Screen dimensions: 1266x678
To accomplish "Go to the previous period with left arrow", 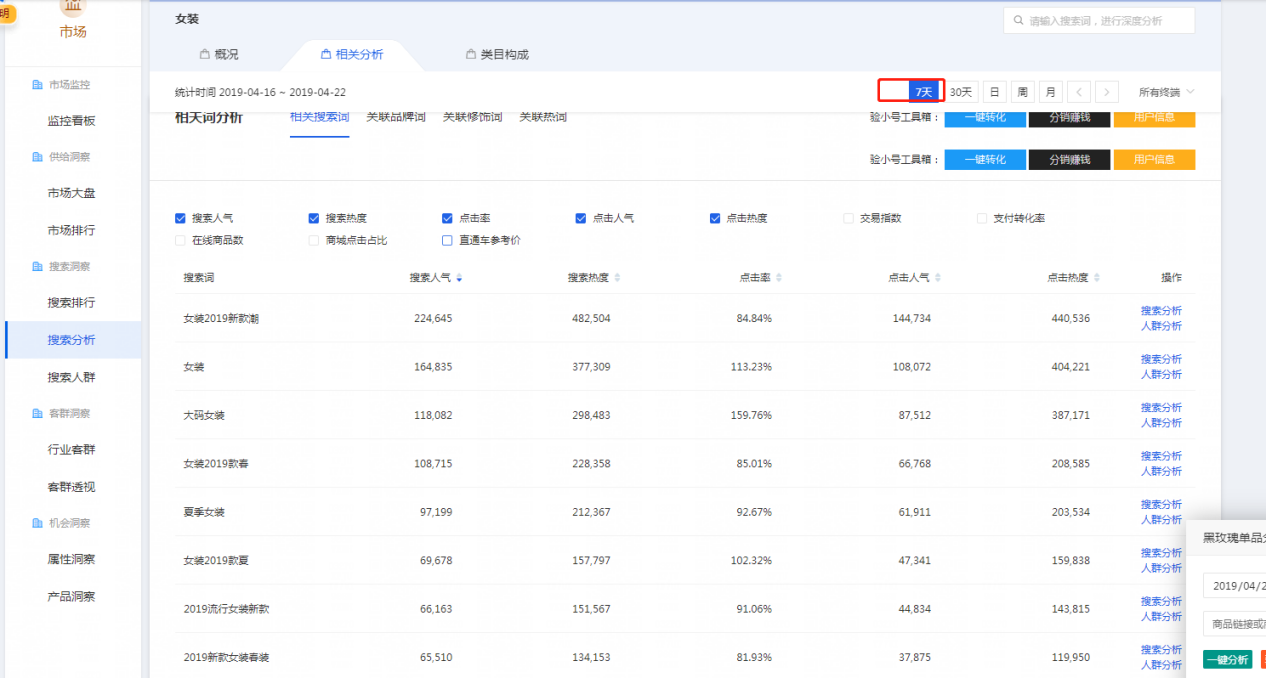I will 1079,92.
